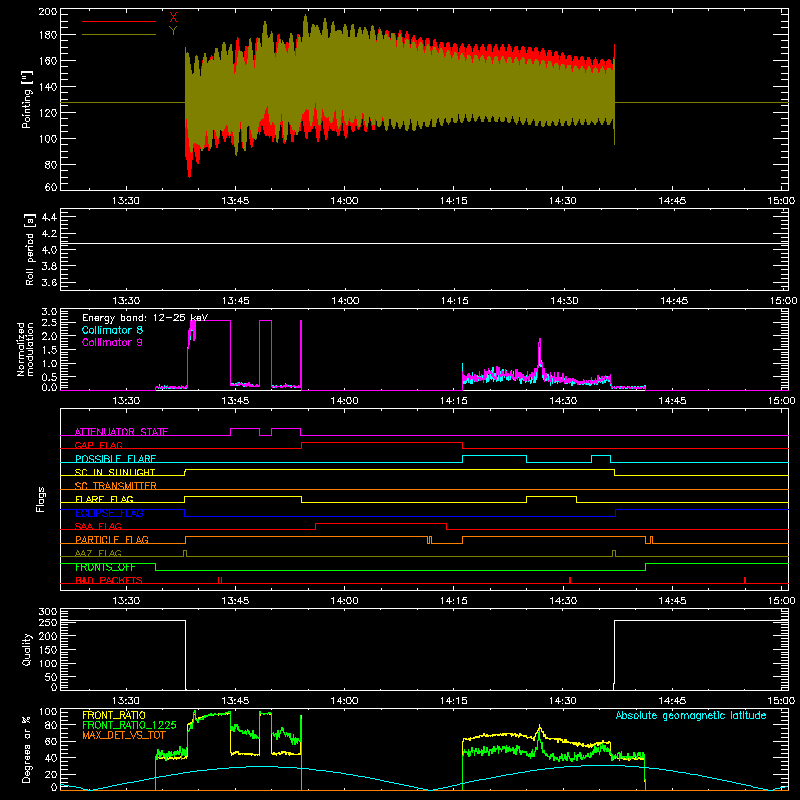800x800 pixels.
Task: Click the bad packet marker near 14:55
Action: click(x=745, y=580)
